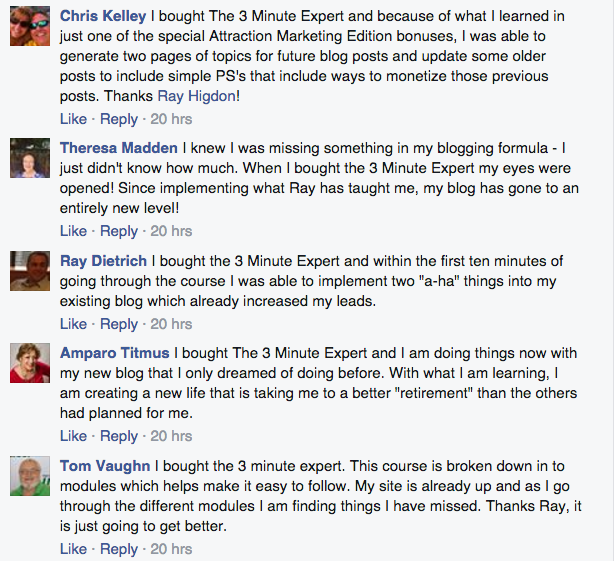Open Ray Dietrich's profile picture
This screenshot has height=561, width=614.
coord(30,271)
